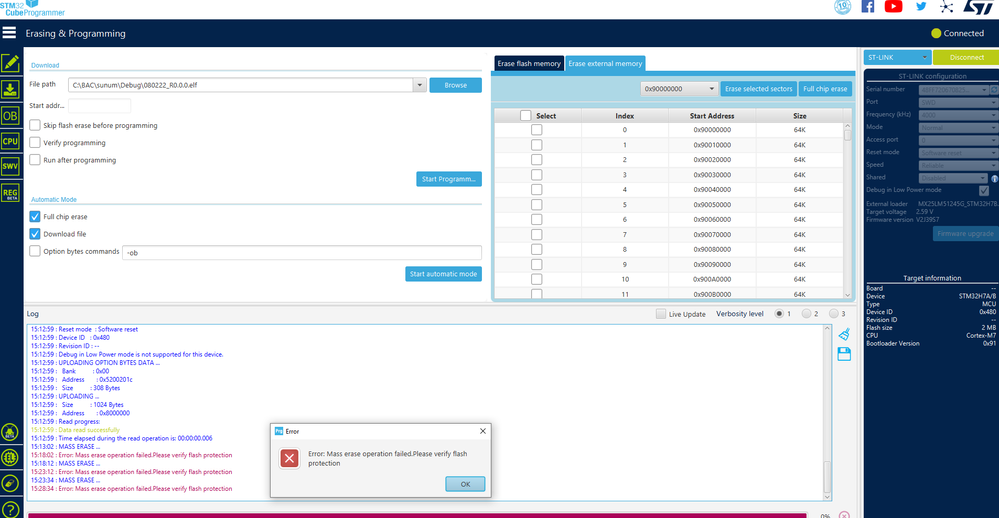Open the 0x90000000 address dropdown
The height and width of the screenshot is (518, 999).
tap(679, 89)
